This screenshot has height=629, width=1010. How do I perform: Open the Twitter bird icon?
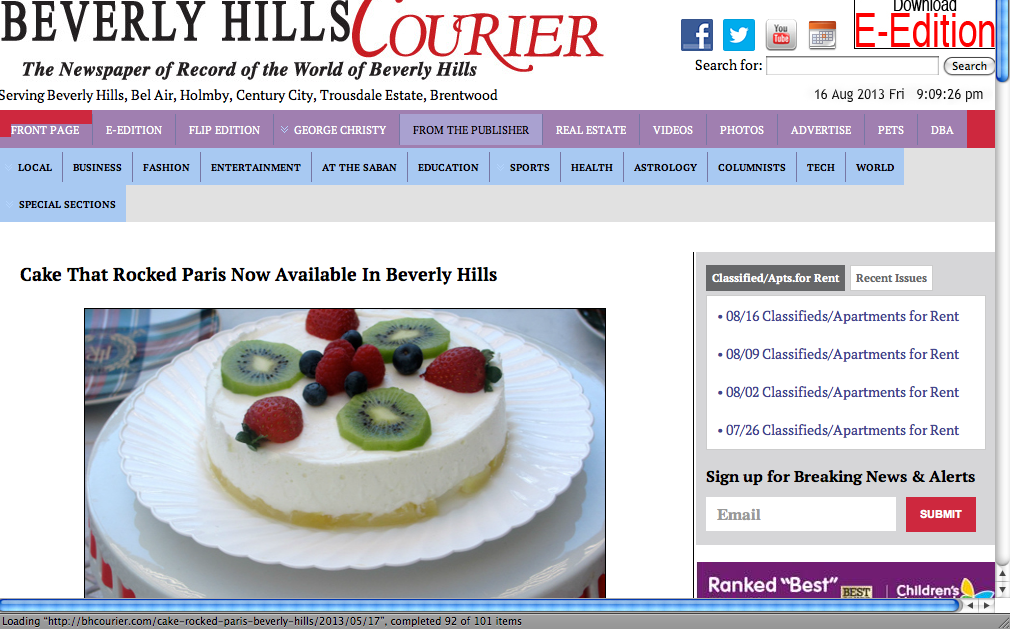click(x=739, y=35)
